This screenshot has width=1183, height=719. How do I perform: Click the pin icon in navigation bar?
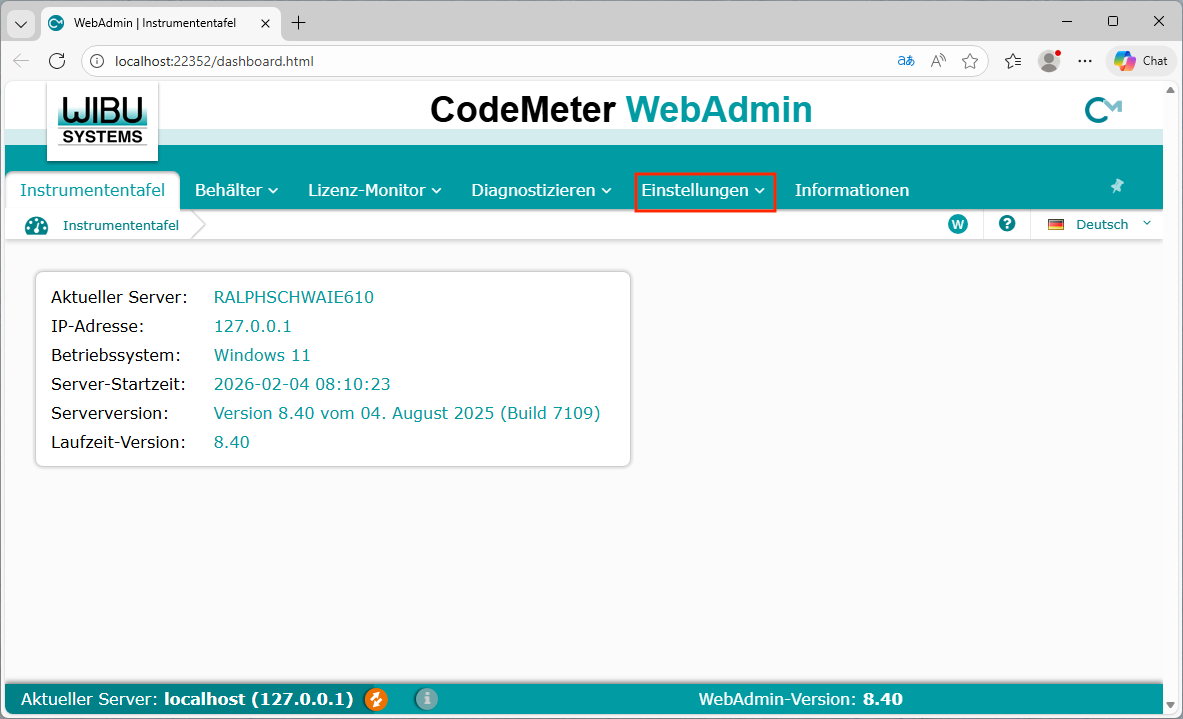(1117, 186)
